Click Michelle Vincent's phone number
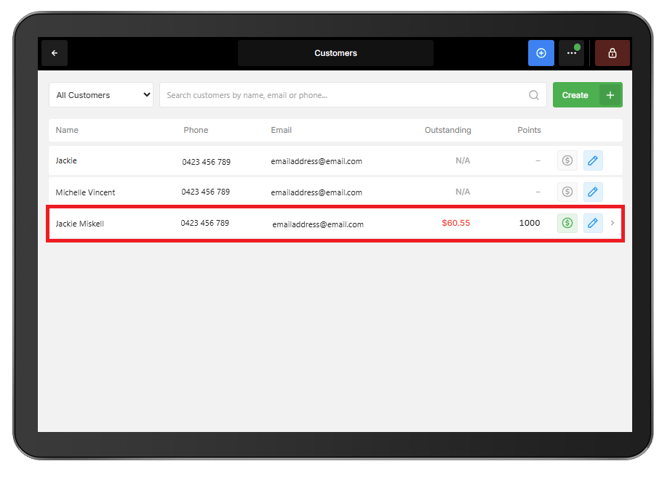 [x=206, y=192]
